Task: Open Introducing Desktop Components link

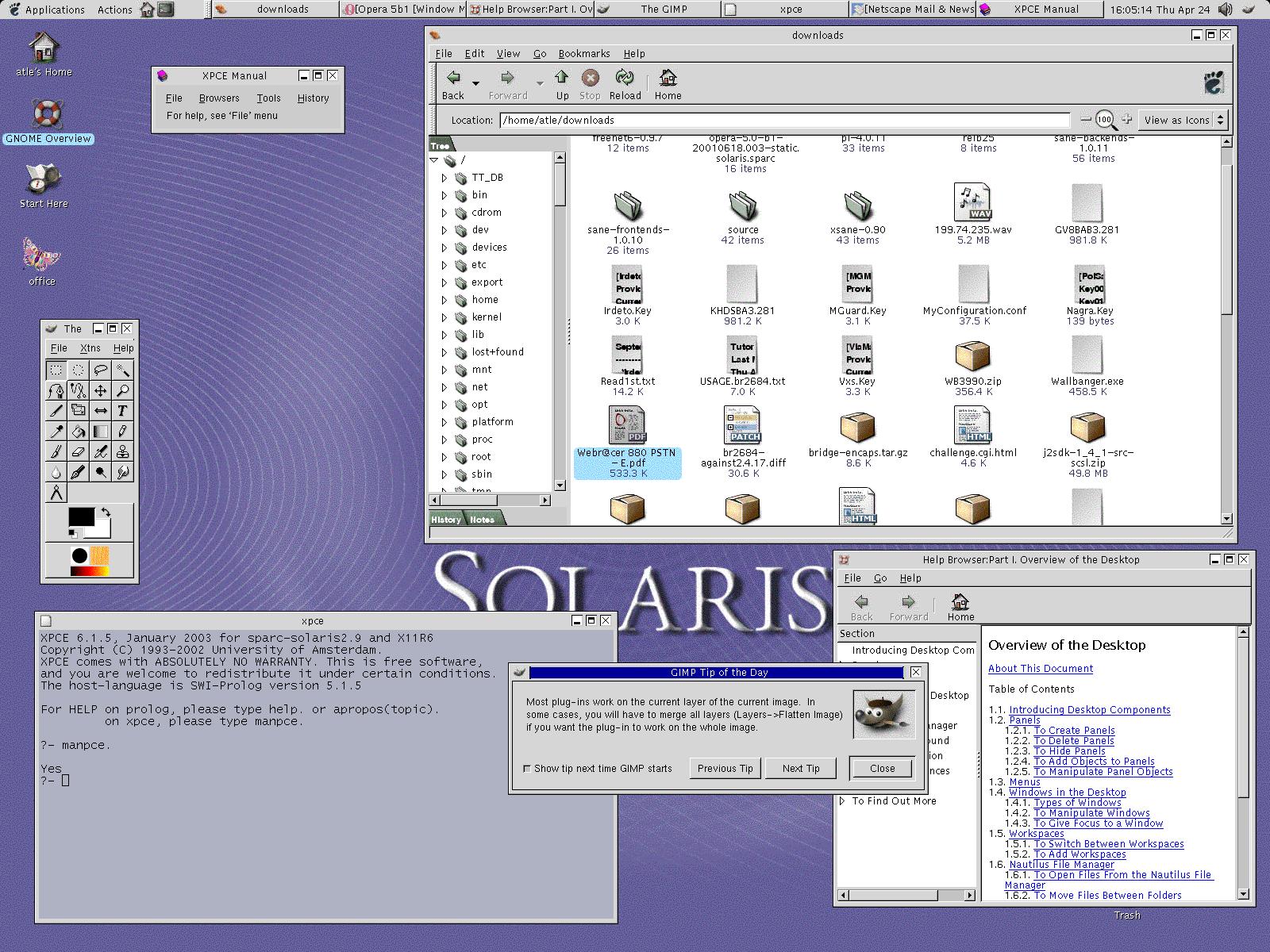Action: click(1090, 710)
